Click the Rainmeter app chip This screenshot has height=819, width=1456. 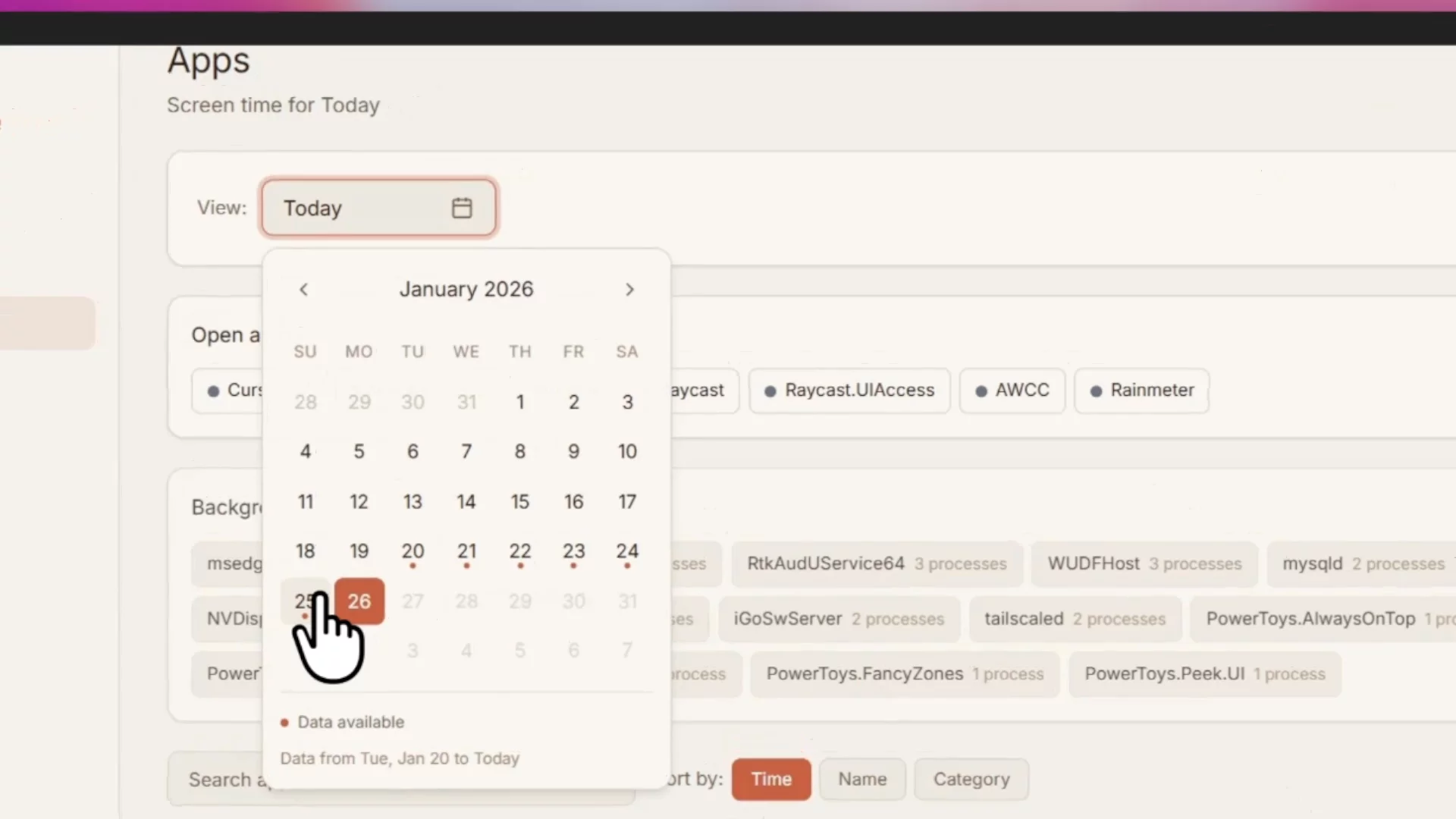point(1141,391)
